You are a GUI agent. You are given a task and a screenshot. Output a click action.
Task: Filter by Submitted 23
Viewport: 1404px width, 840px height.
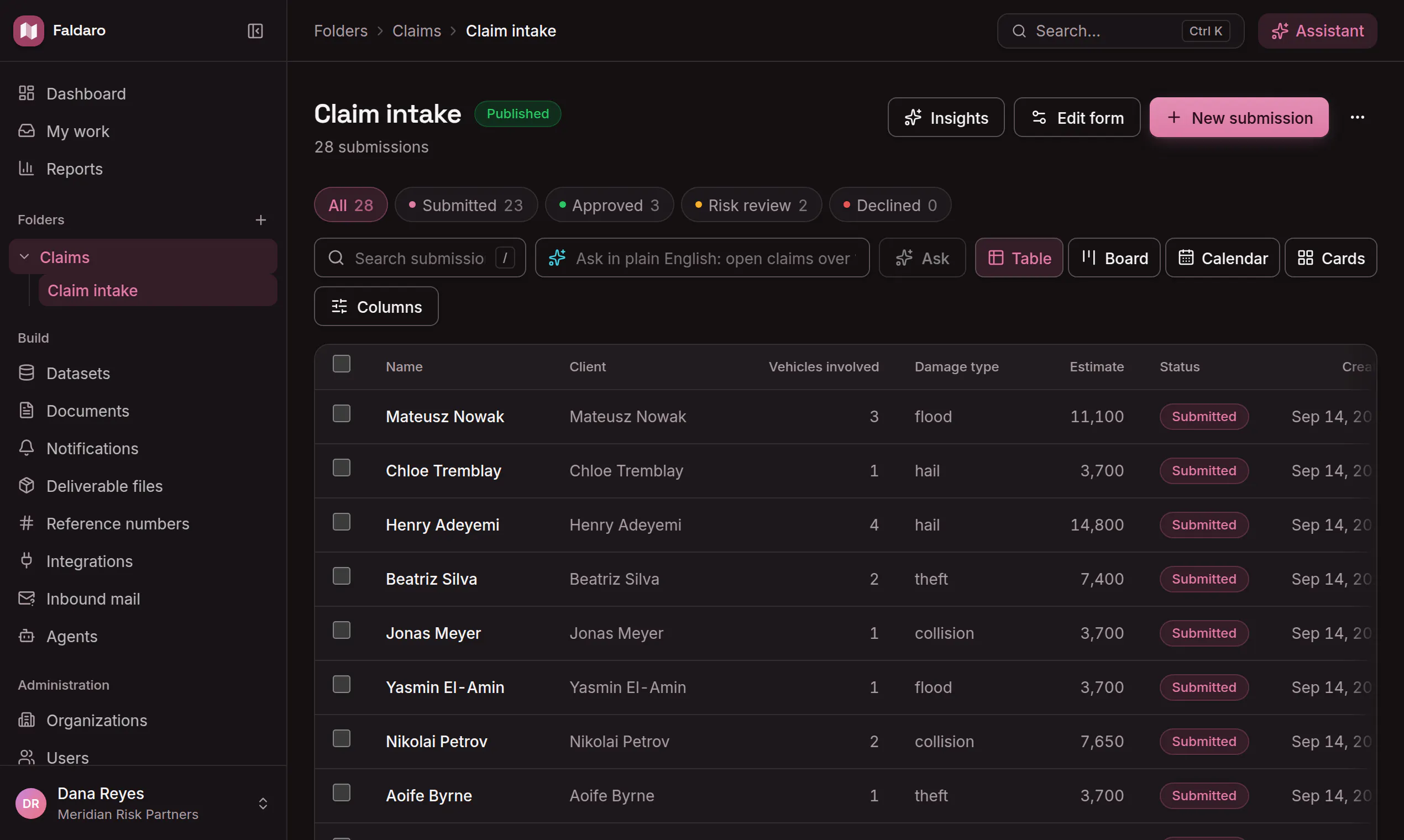coord(466,204)
